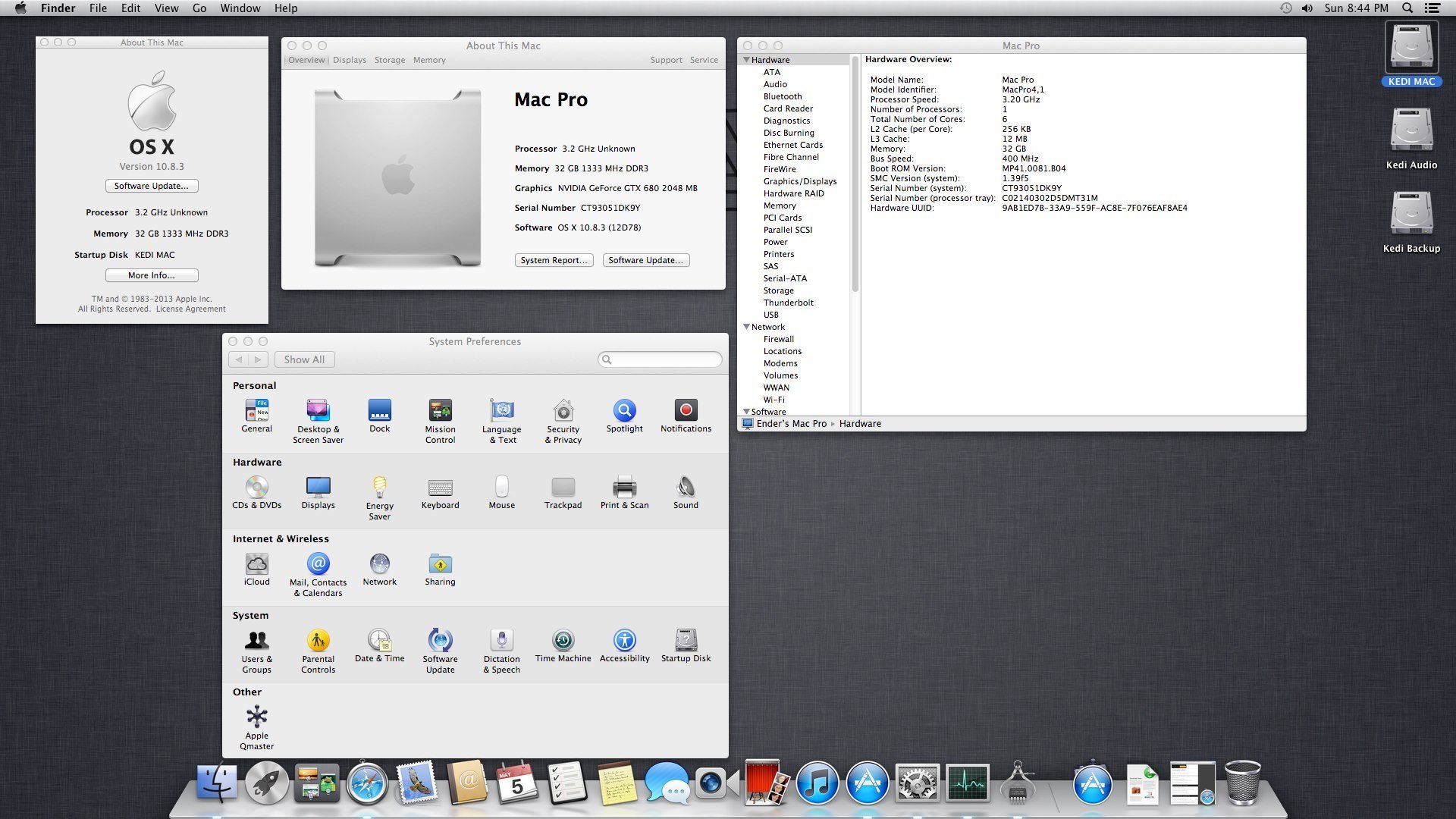Screen dimensions: 1456x819
Task: Open the Energy Saver pane
Action: (x=379, y=488)
